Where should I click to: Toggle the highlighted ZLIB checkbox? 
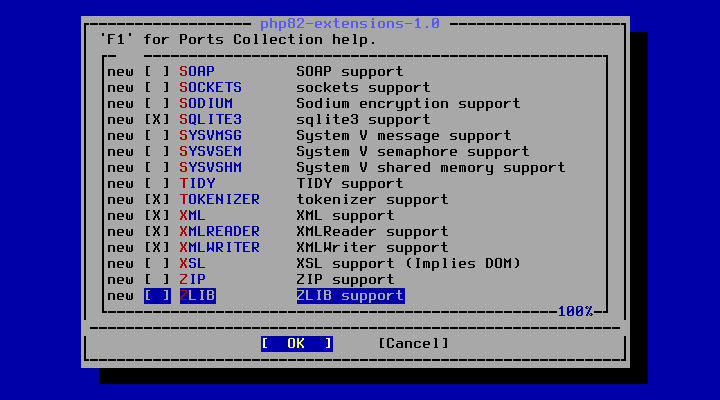point(157,296)
